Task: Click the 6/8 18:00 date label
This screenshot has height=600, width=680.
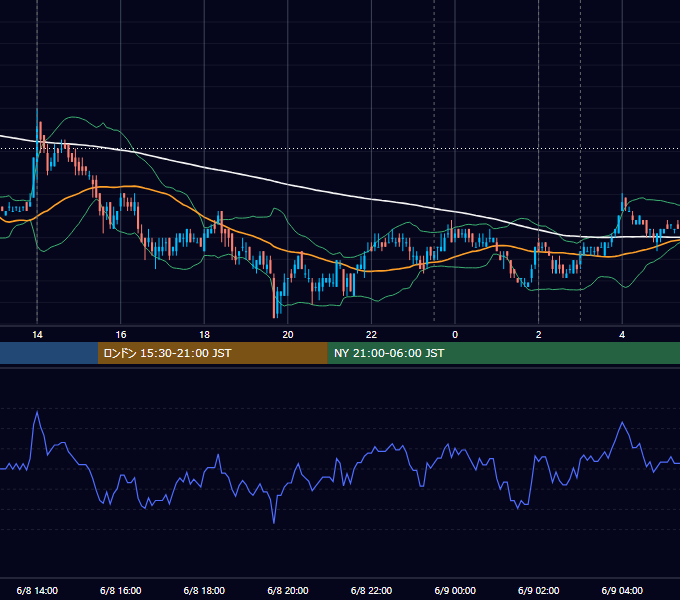Action: coord(204,591)
